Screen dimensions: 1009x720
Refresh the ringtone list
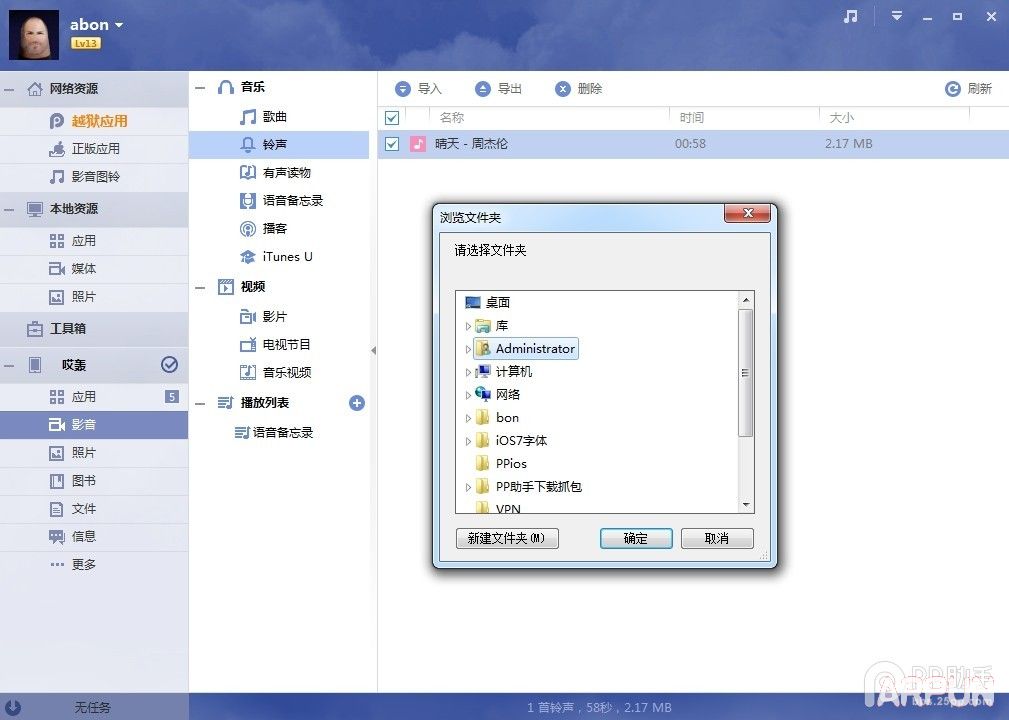[x=952, y=88]
